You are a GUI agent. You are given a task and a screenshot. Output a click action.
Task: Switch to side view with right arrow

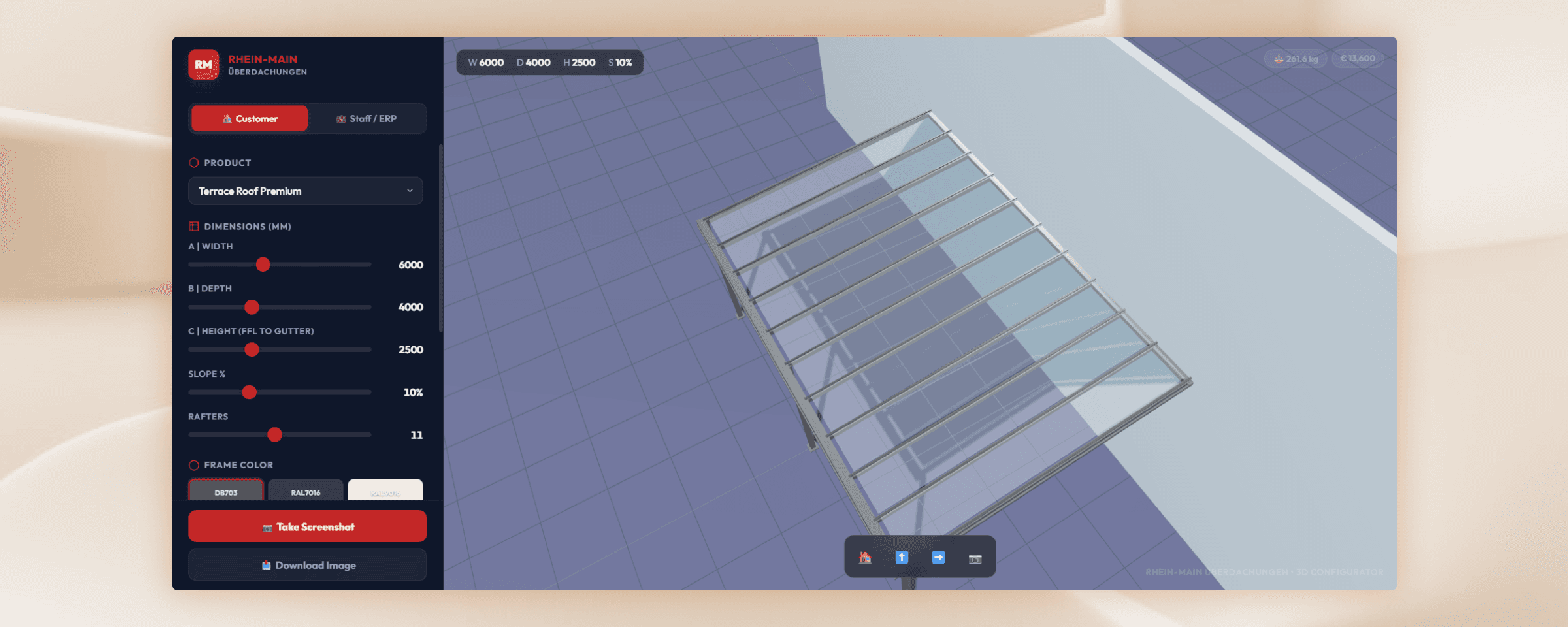pos(938,557)
